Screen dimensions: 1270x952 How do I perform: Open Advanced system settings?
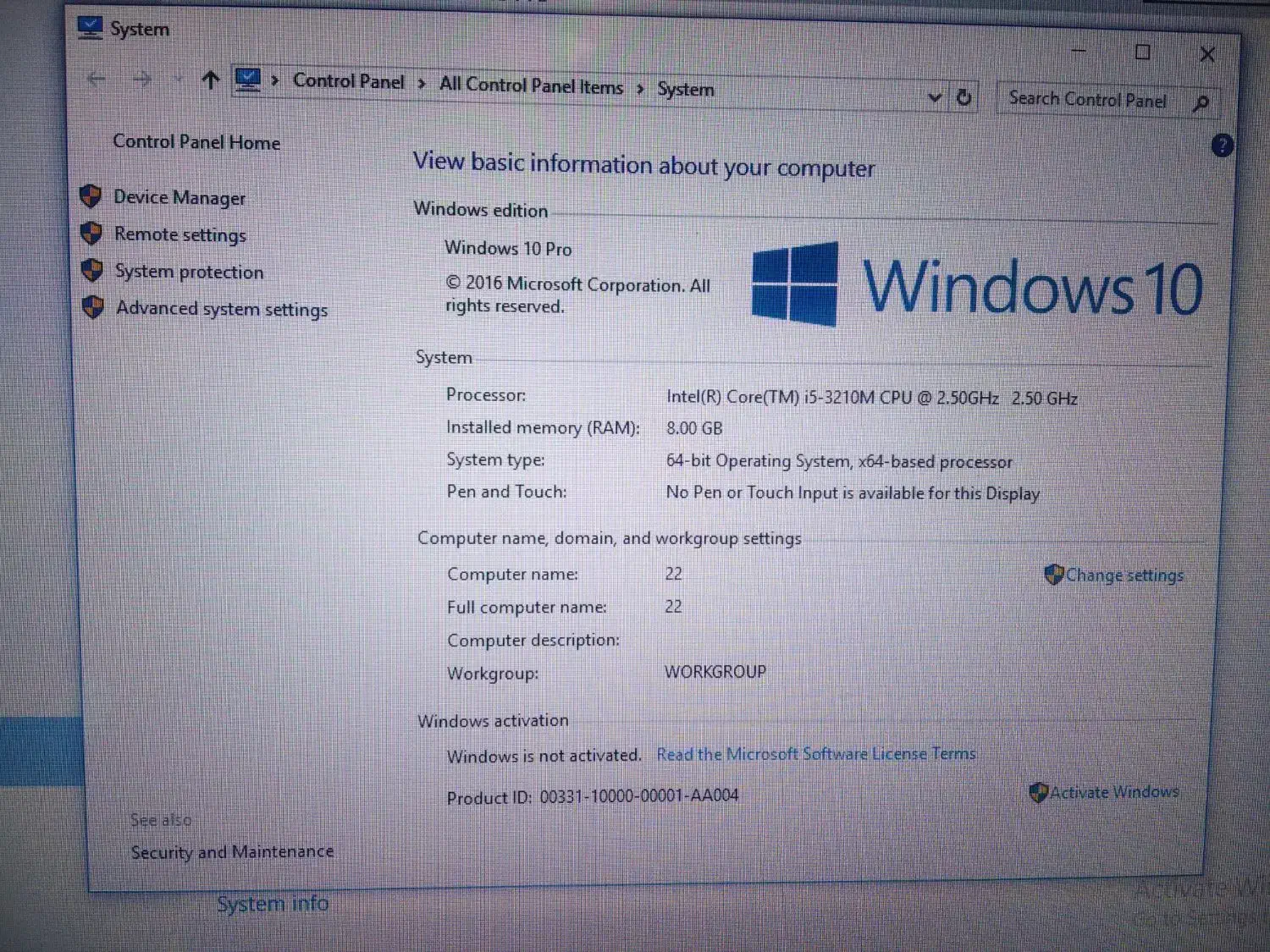click(x=222, y=309)
